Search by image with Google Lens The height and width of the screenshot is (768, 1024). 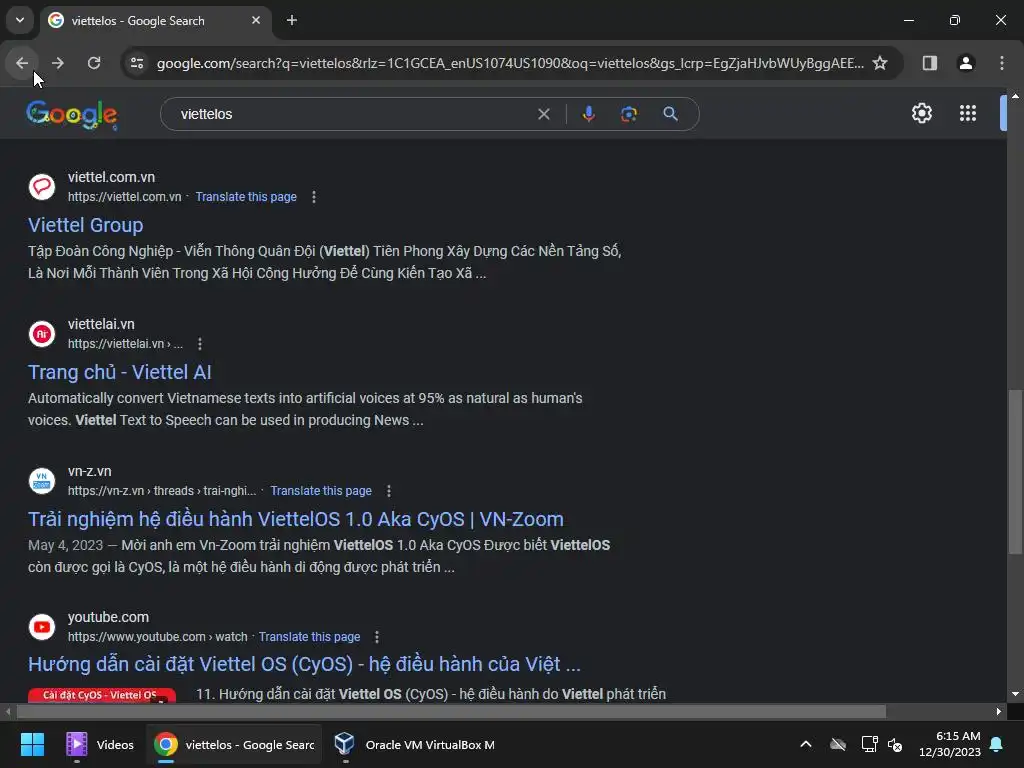pyautogui.click(x=628, y=114)
